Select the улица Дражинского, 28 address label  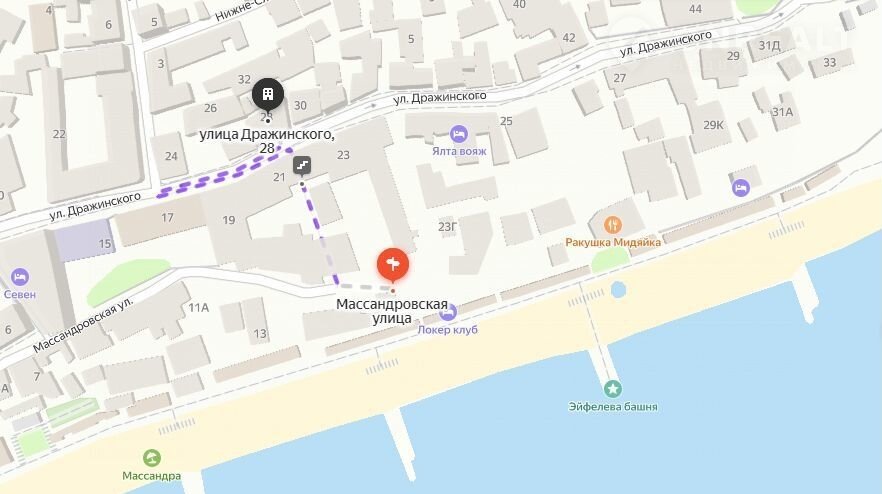tap(267, 141)
